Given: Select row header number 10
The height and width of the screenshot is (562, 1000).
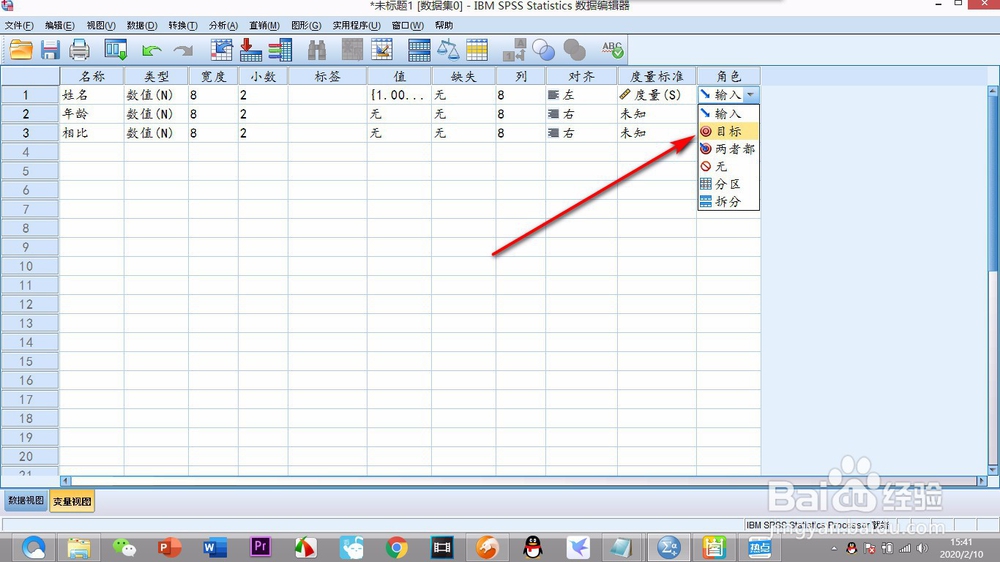Looking at the screenshot, I should click(x=30, y=267).
